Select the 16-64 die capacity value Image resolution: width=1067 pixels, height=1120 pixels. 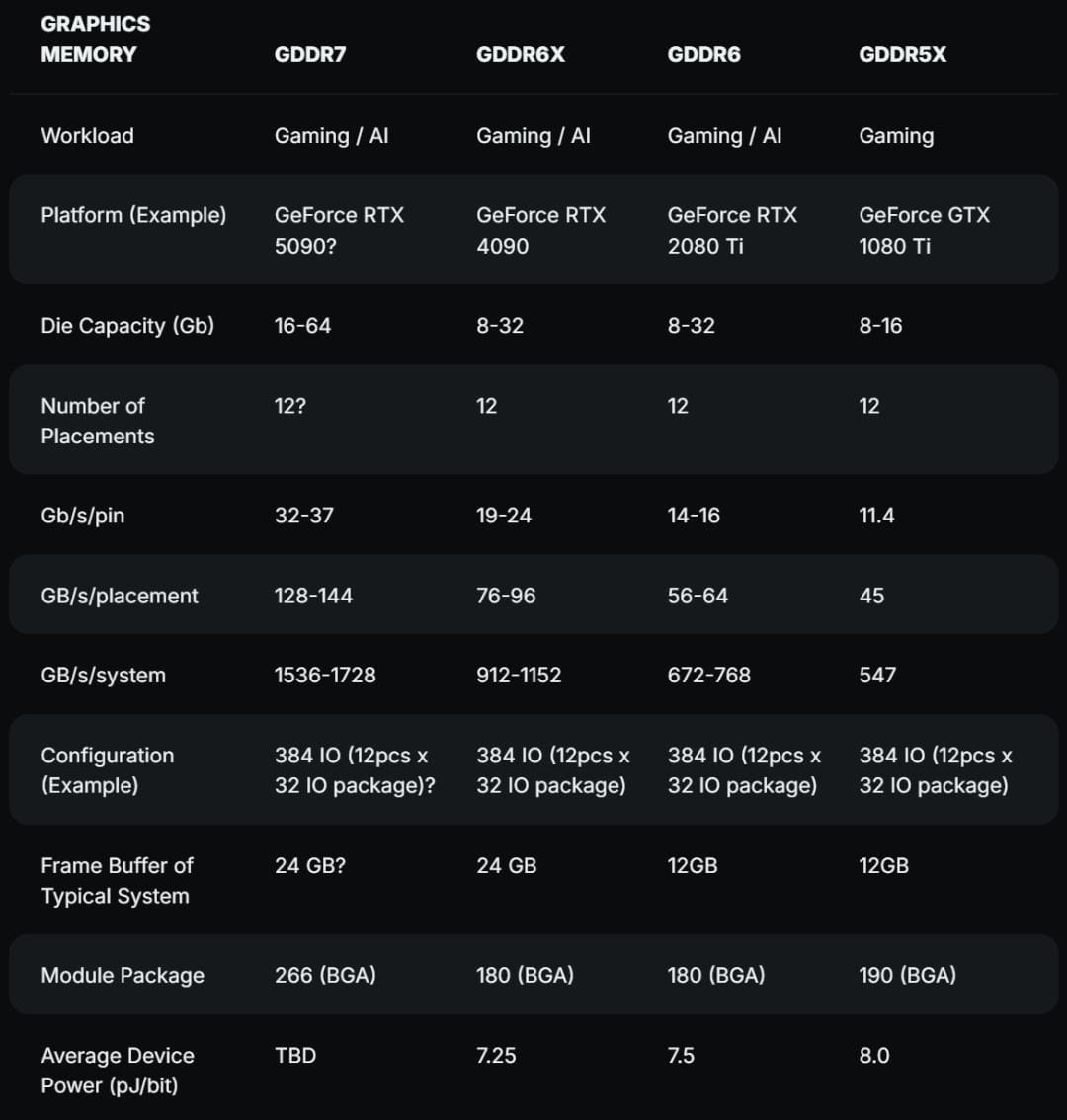303,326
